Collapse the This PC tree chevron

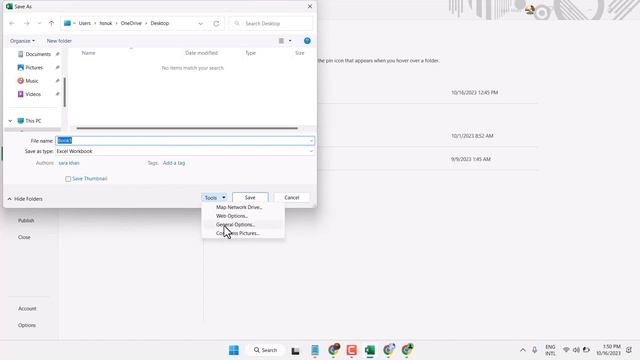pos(10,121)
